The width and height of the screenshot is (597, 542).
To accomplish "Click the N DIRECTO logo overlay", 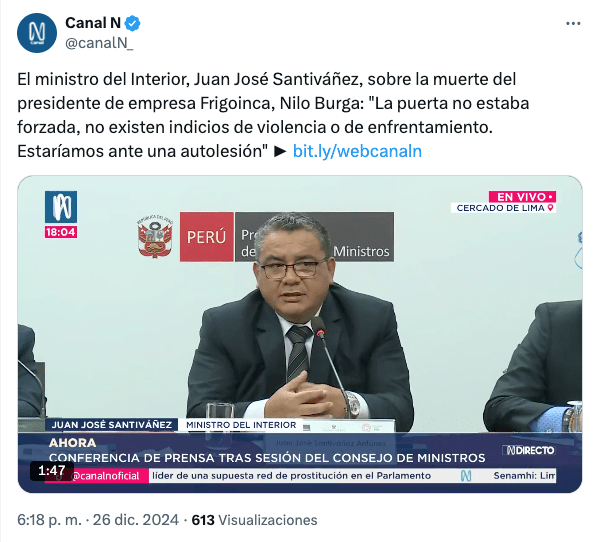I will pyautogui.click(x=530, y=450).
